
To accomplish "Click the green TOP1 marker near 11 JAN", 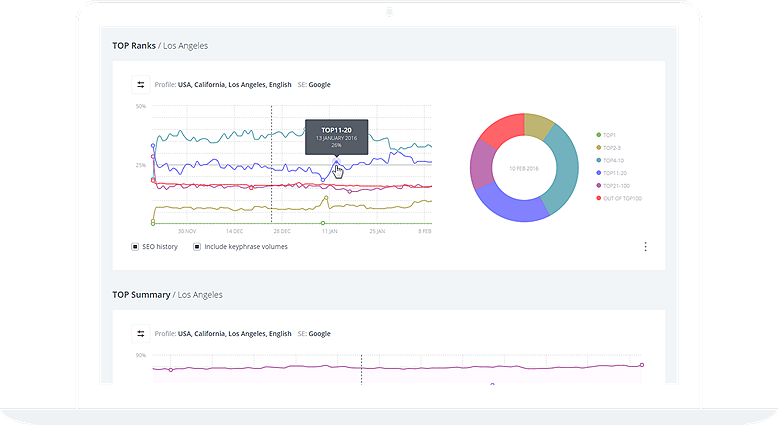I will tap(323, 223).
